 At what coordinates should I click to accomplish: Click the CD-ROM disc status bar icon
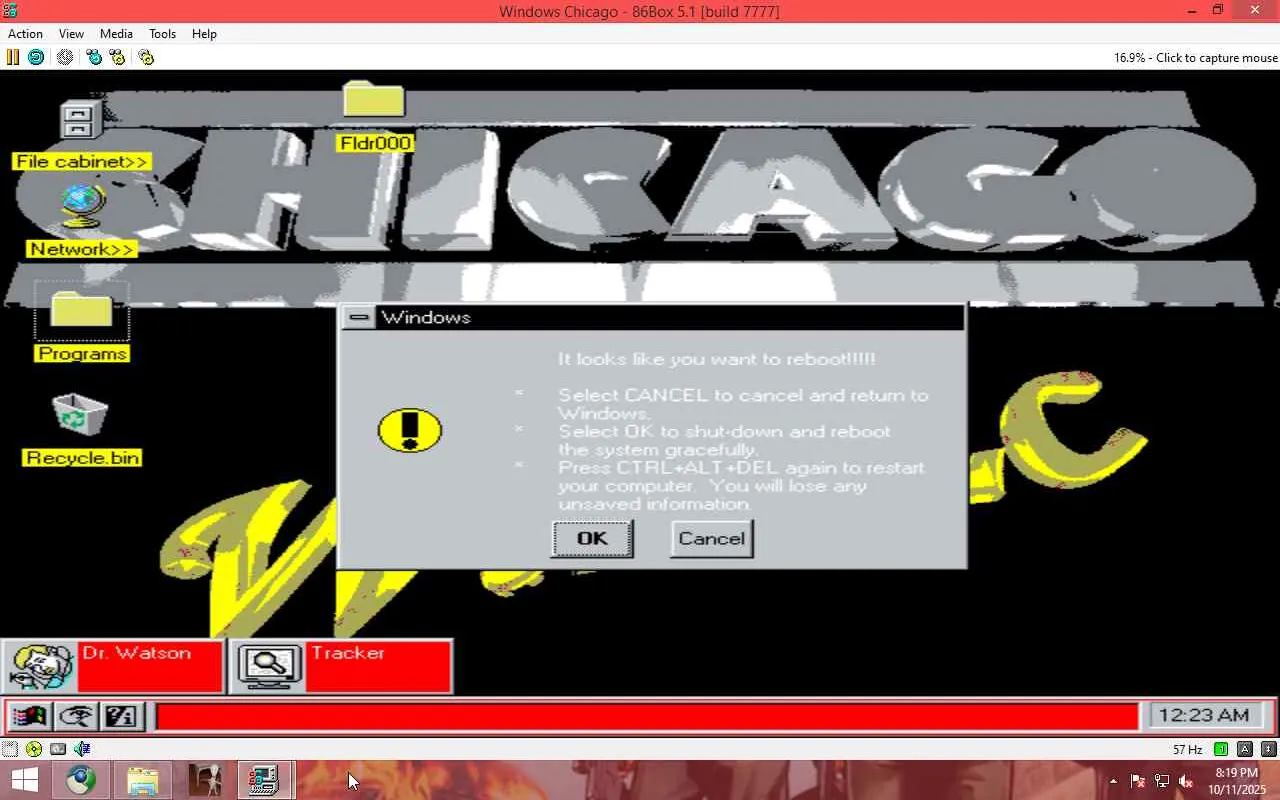[x=34, y=749]
